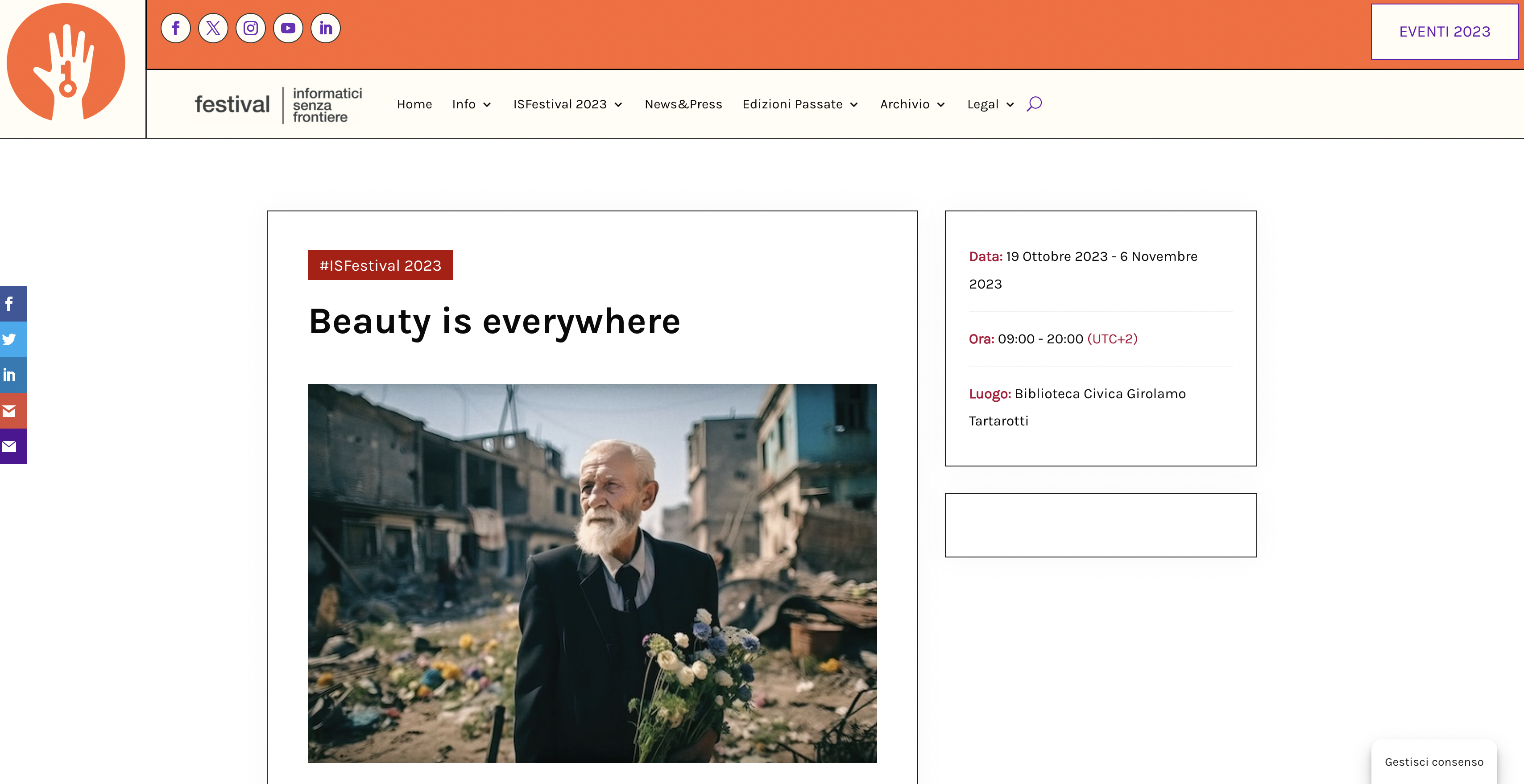Image resolution: width=1524 pixels, height=784 pixels.
Task: Open the ISFestival 2023 menu item
Action: [x=559, y=104]
